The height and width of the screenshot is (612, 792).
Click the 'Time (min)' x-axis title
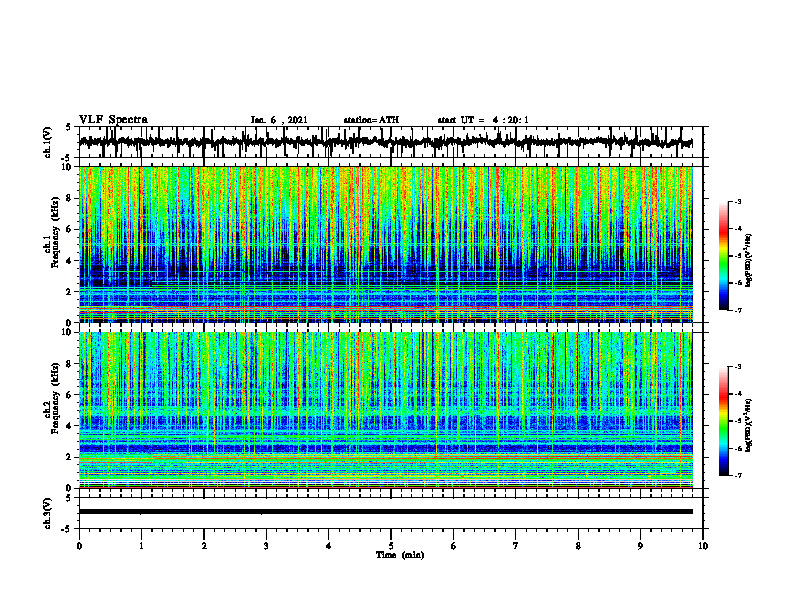tap(400, 555)
